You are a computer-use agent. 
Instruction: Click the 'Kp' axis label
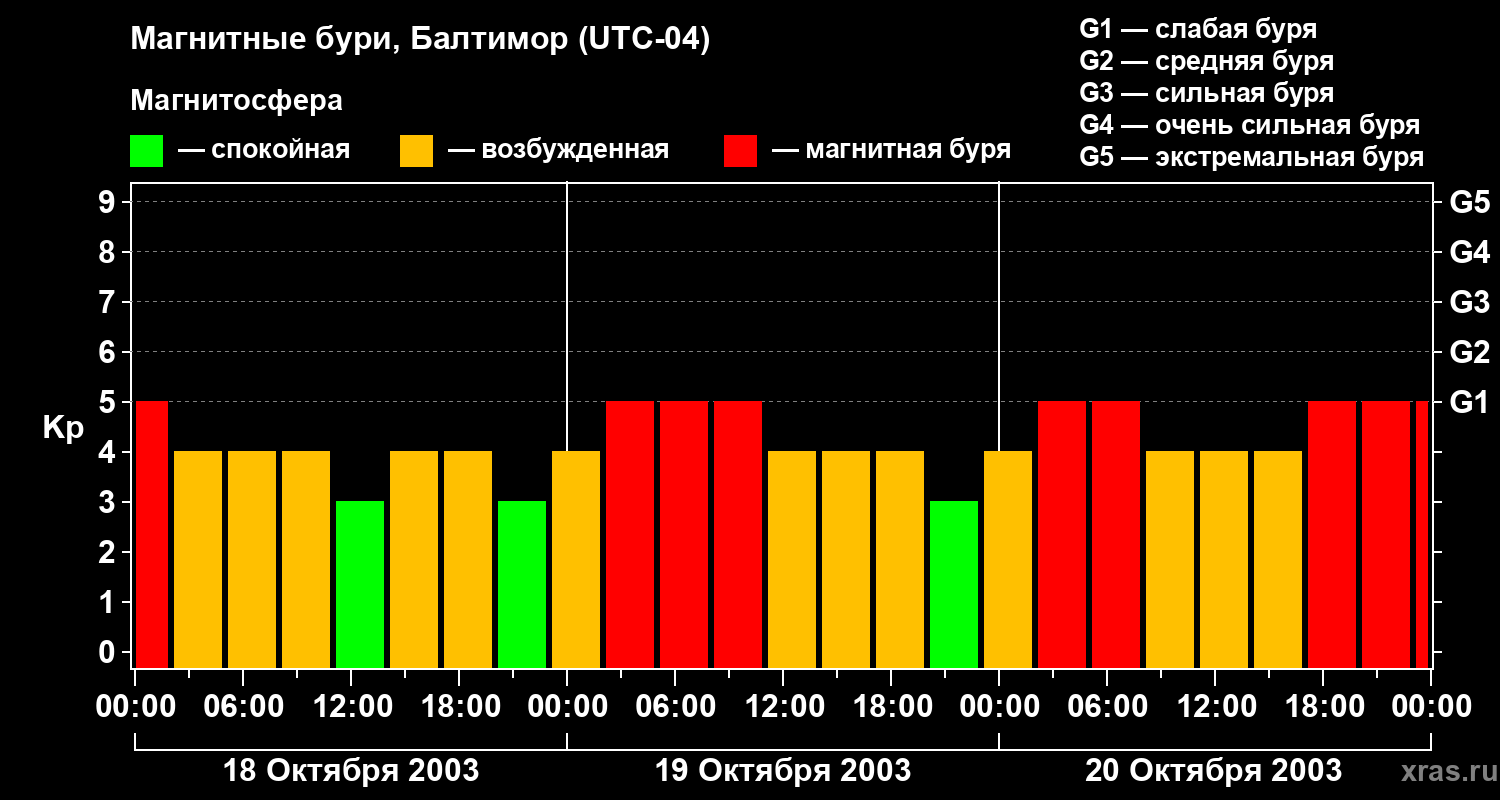(x=63, y=428)
